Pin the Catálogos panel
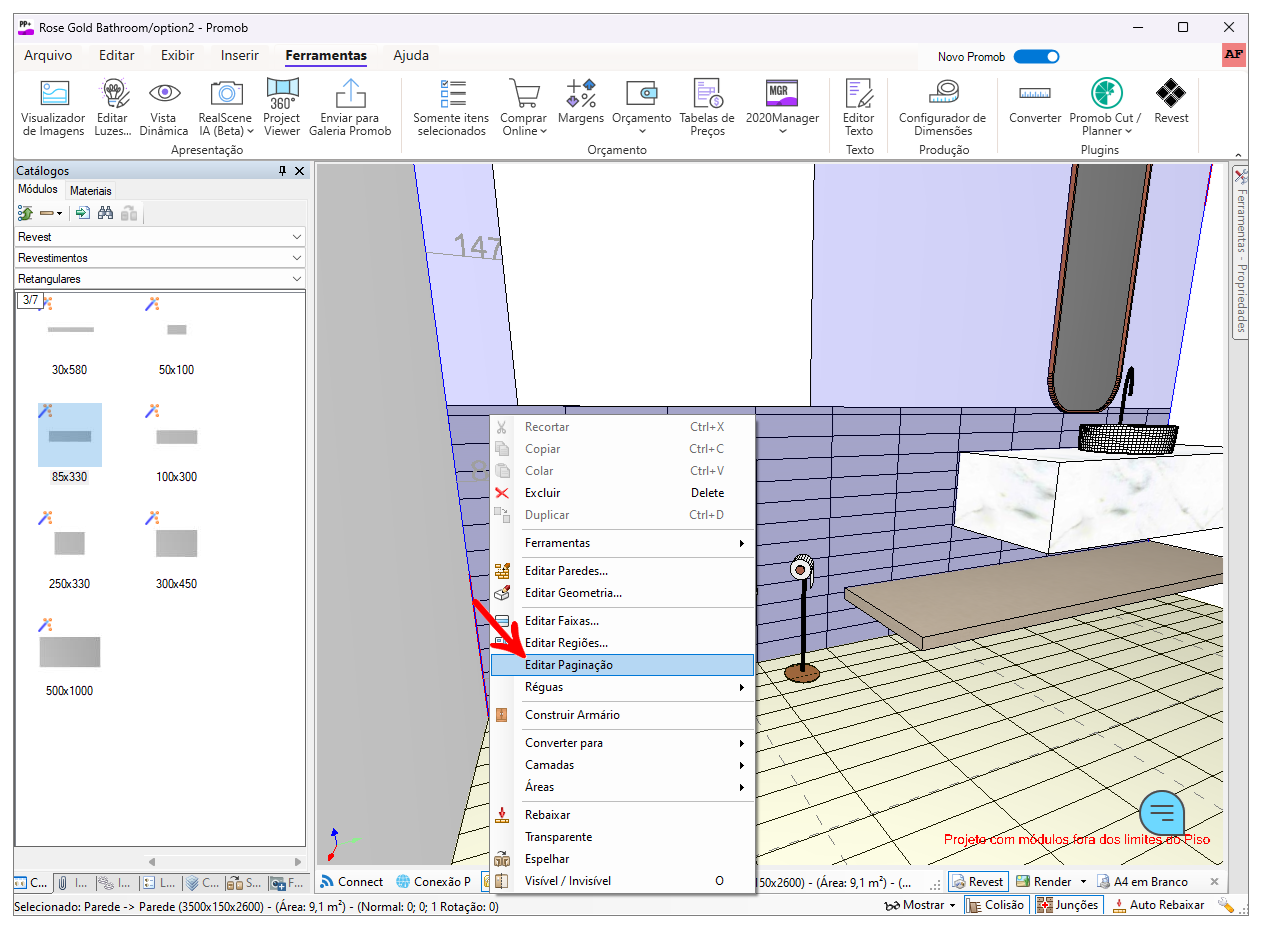This screenshot has width=1262, height=932. click(x=283, y=171)
